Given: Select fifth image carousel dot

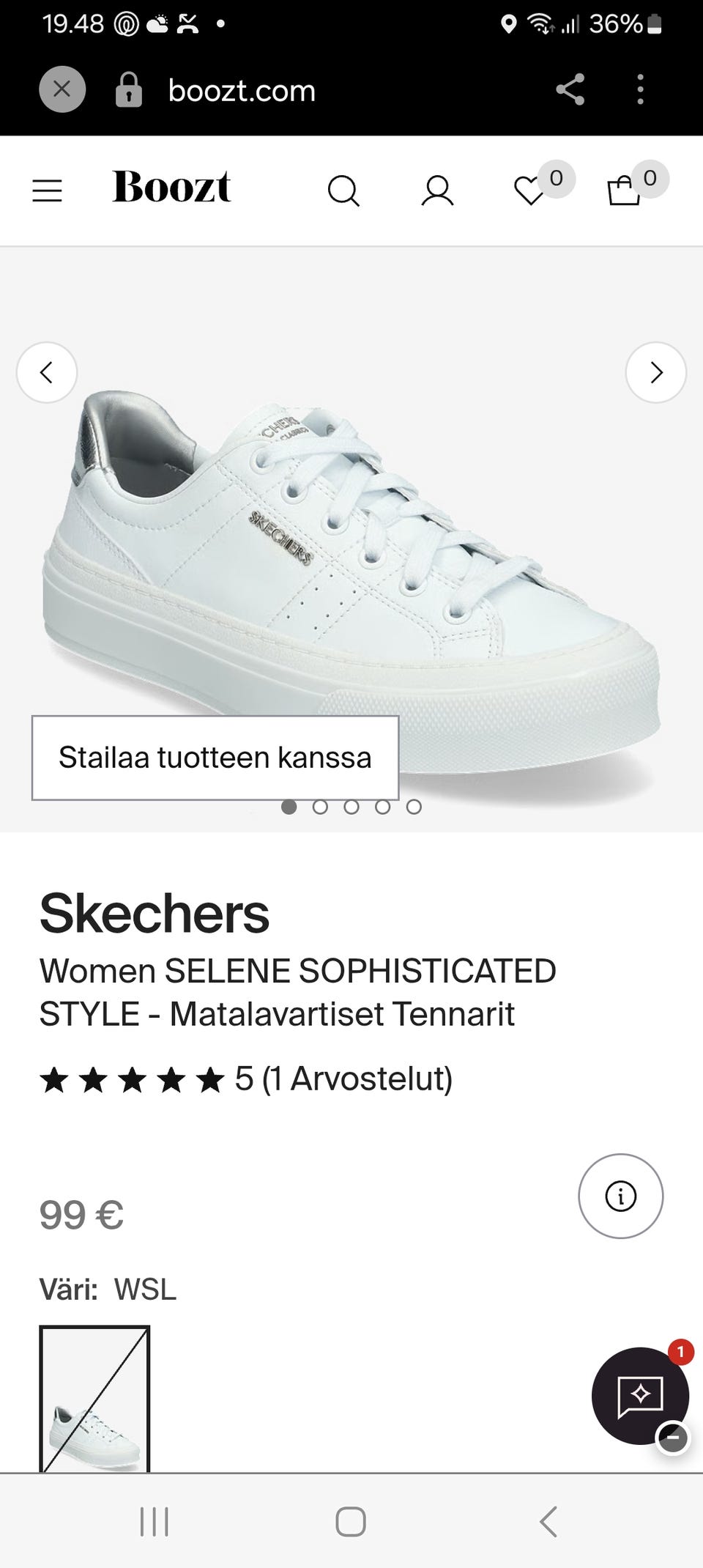Looking at the screenshot, I should [414, 807].
